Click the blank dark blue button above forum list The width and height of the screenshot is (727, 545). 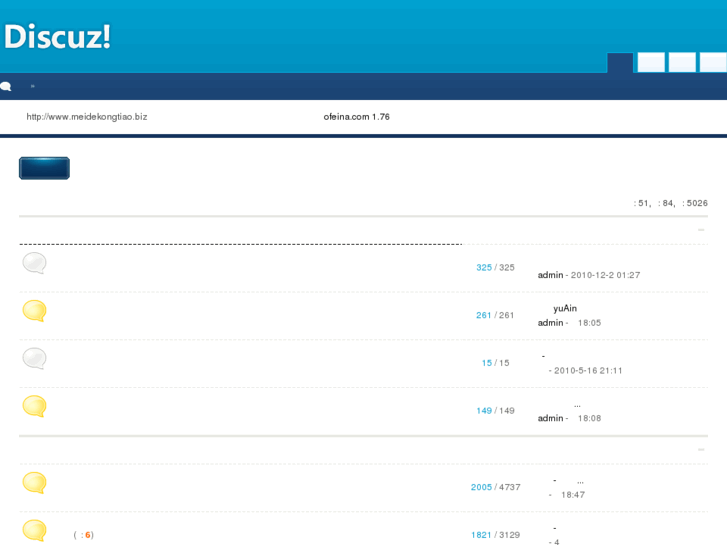[45, 168]
